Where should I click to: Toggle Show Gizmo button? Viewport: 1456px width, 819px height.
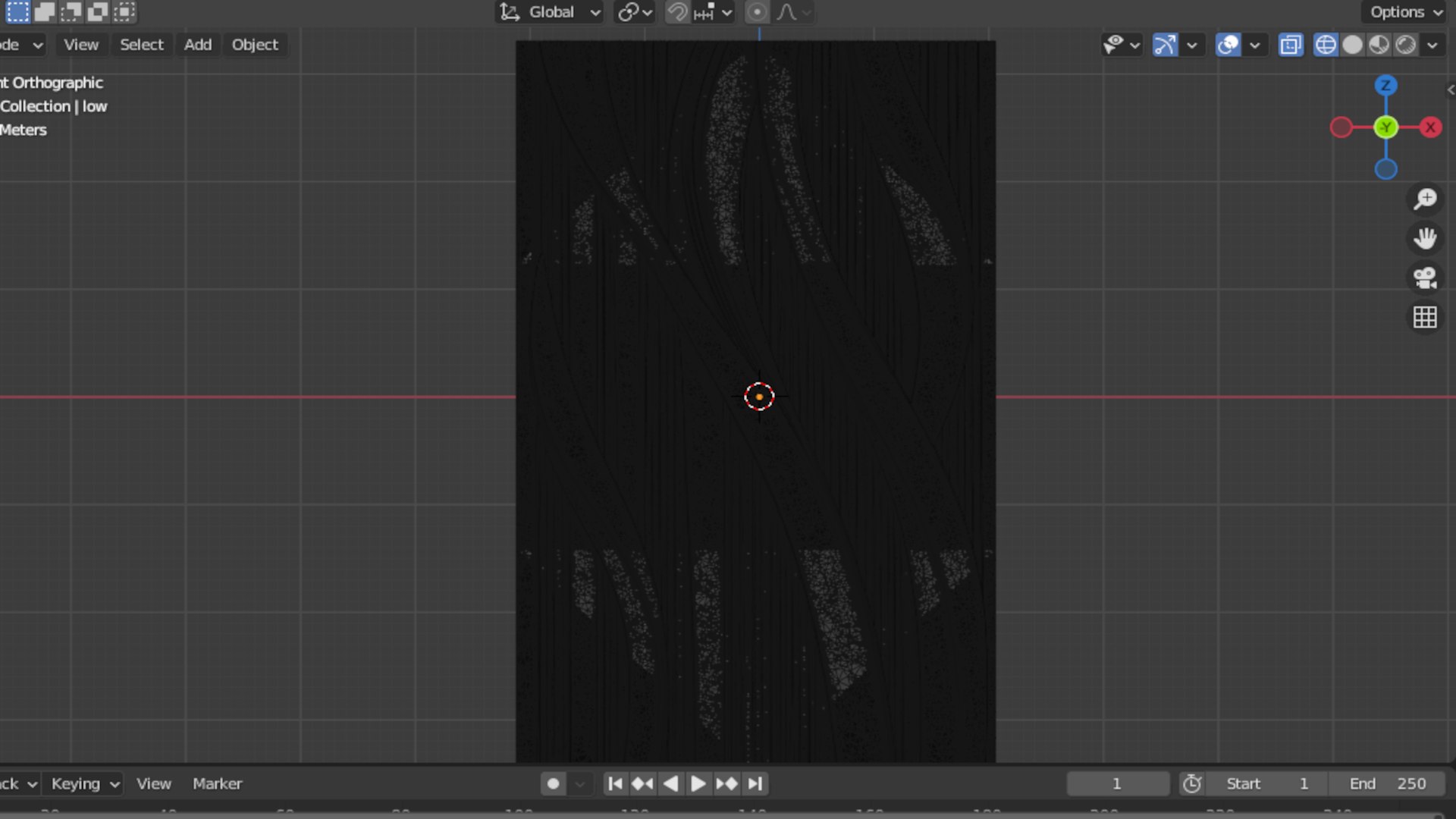pyautogui.click(x=1166, y=45)
